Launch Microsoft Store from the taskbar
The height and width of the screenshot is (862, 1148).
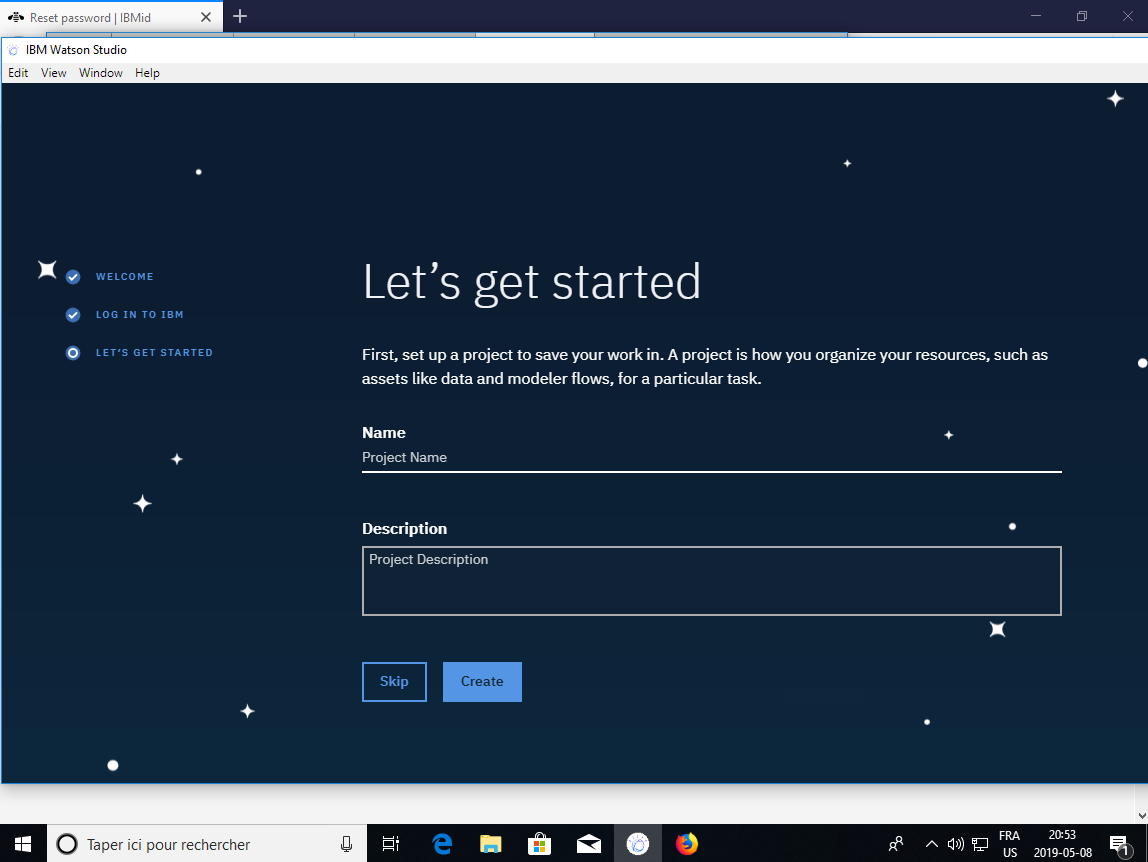click(539, 844)
